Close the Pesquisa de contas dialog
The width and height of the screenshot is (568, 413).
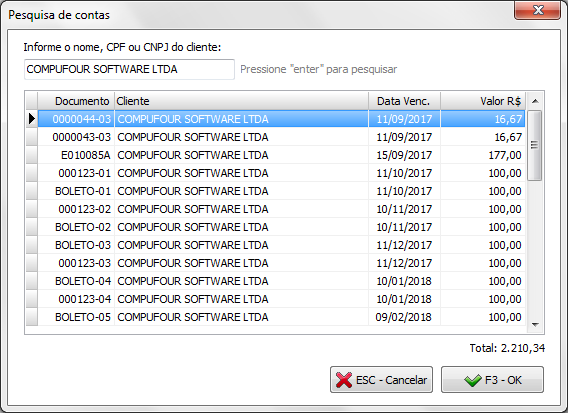(x=538, y=10)
